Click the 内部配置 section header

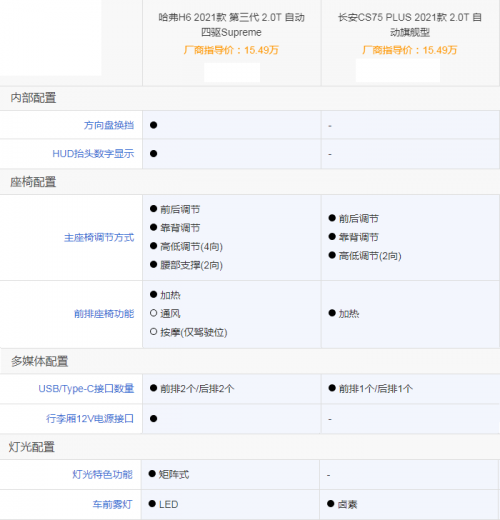click(x=33, y=98)
